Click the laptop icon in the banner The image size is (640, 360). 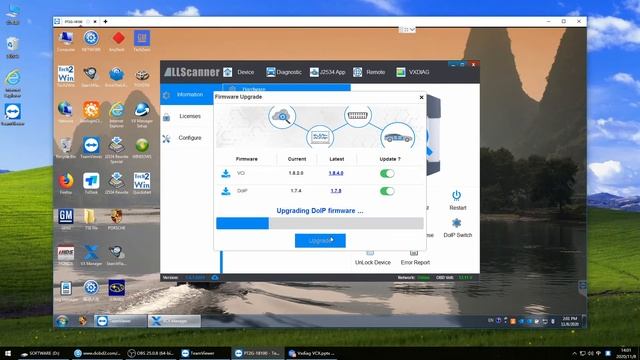coord(320,137)
